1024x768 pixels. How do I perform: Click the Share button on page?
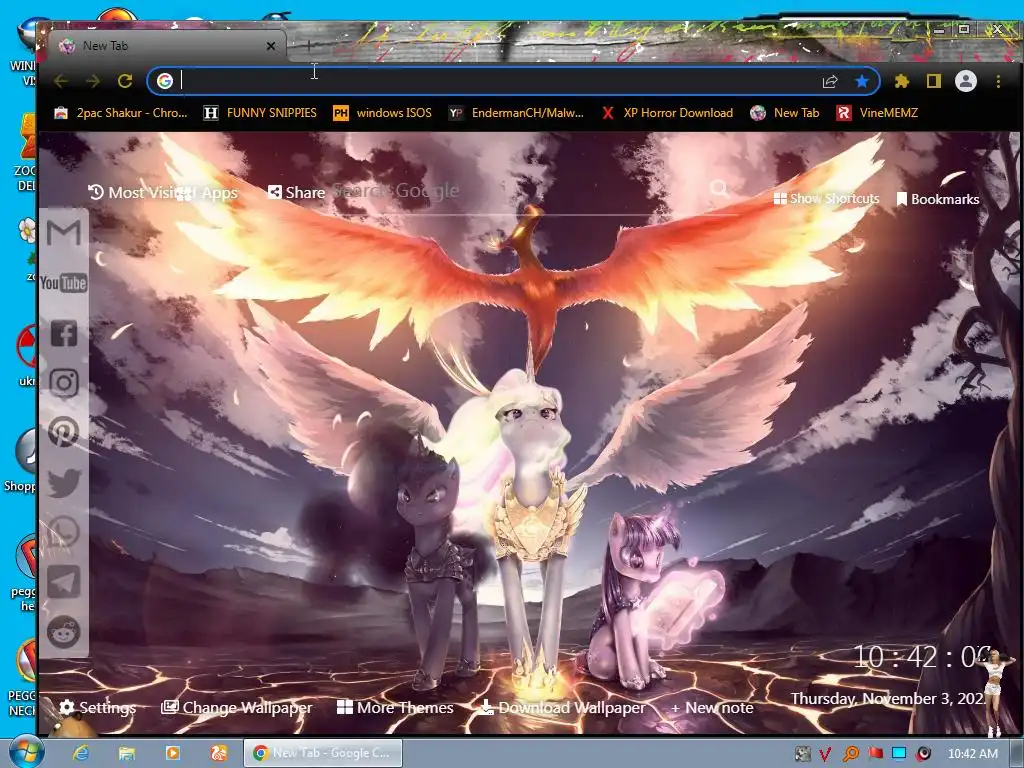(x=296, y=193)
